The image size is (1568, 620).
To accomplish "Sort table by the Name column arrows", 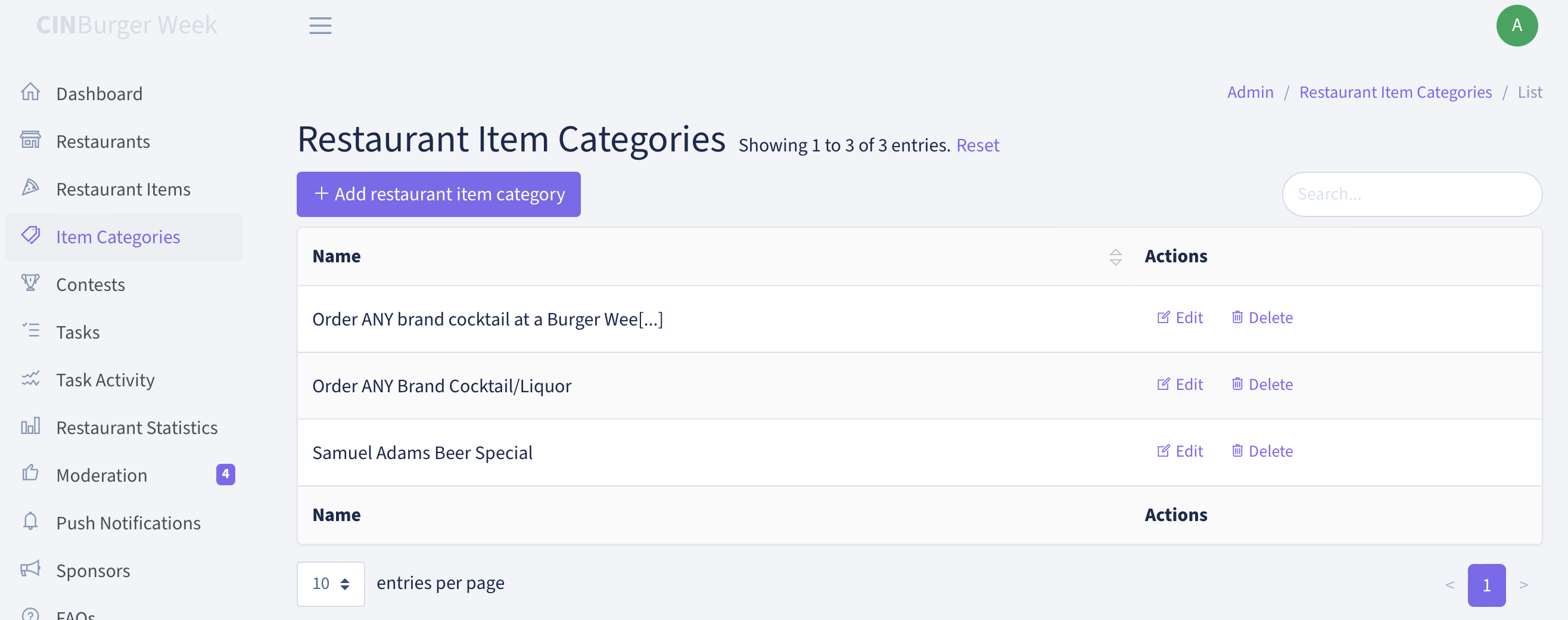I will click(x=1115, y=257).
